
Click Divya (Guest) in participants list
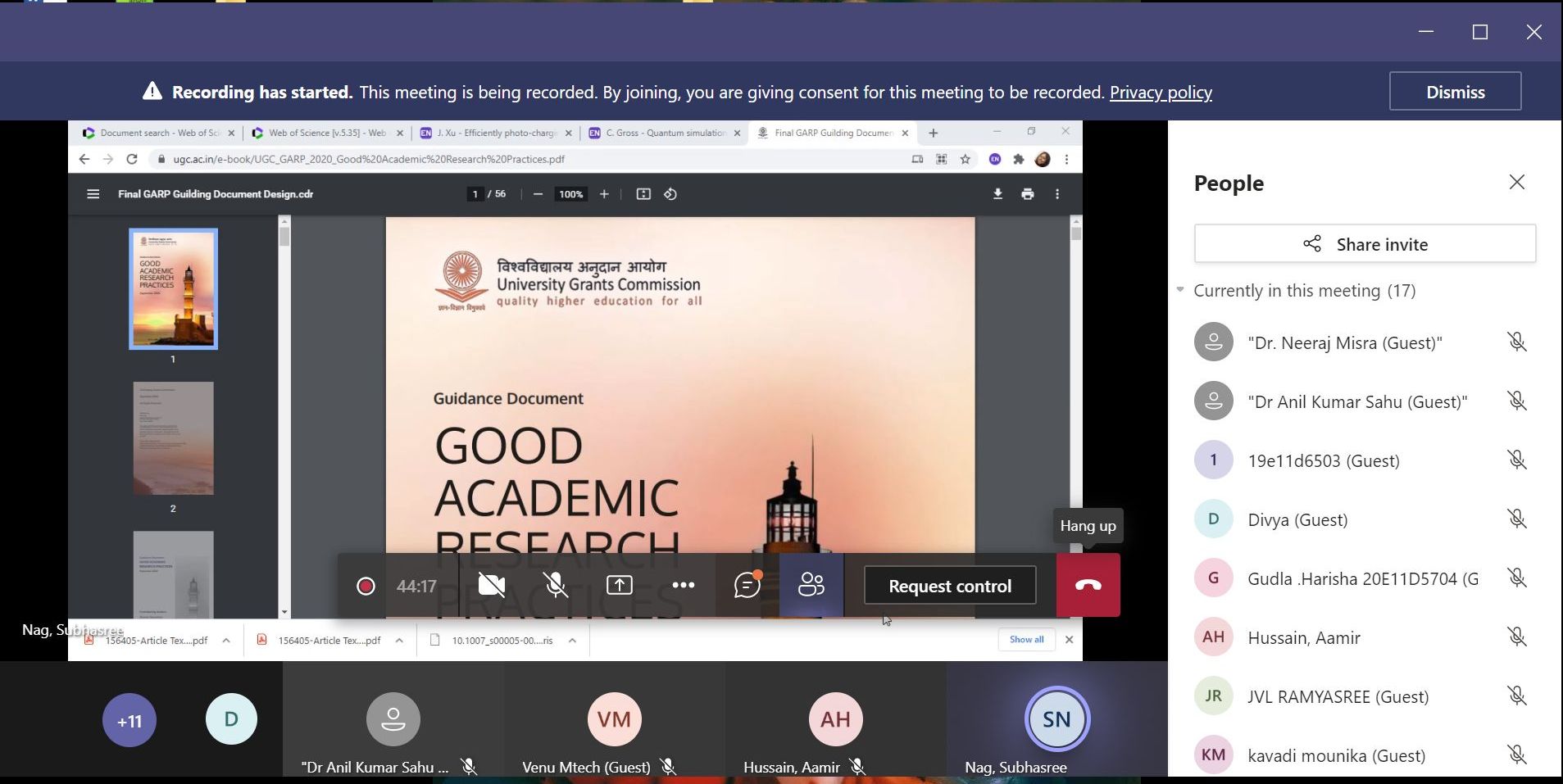(1297, 519)
